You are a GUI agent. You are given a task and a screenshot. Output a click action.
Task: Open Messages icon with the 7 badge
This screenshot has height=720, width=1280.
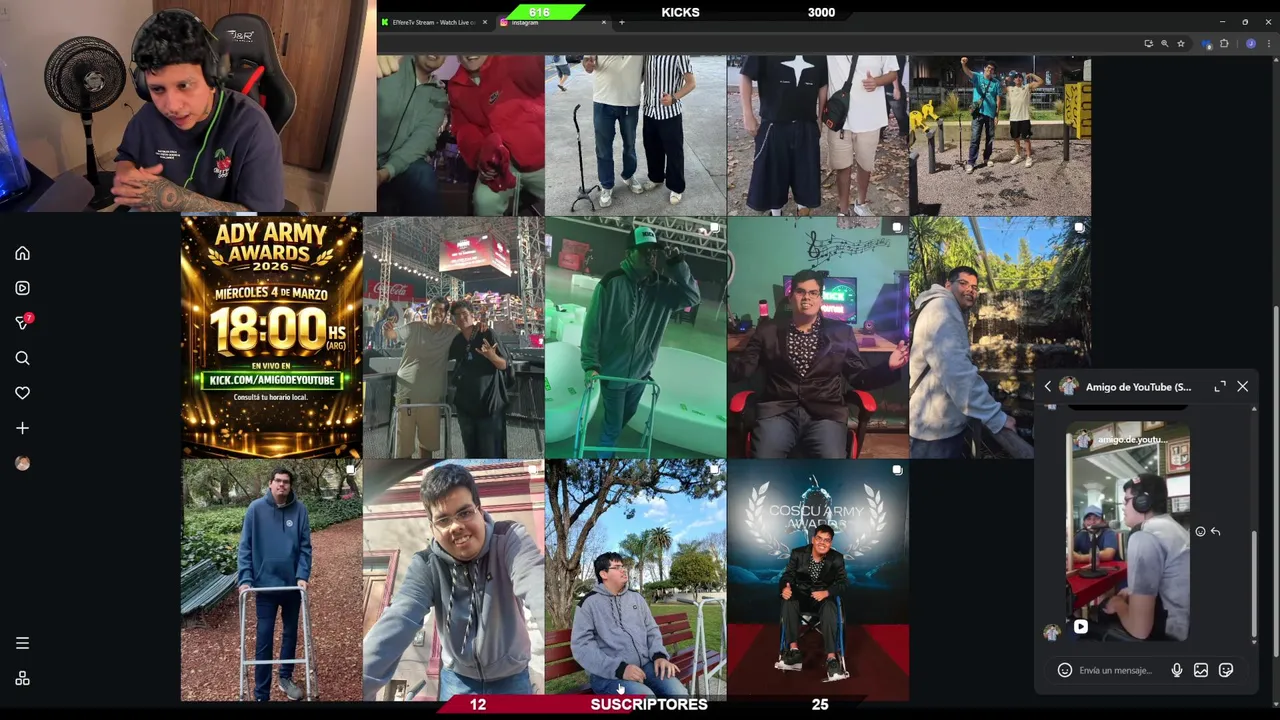coord(22,323)
